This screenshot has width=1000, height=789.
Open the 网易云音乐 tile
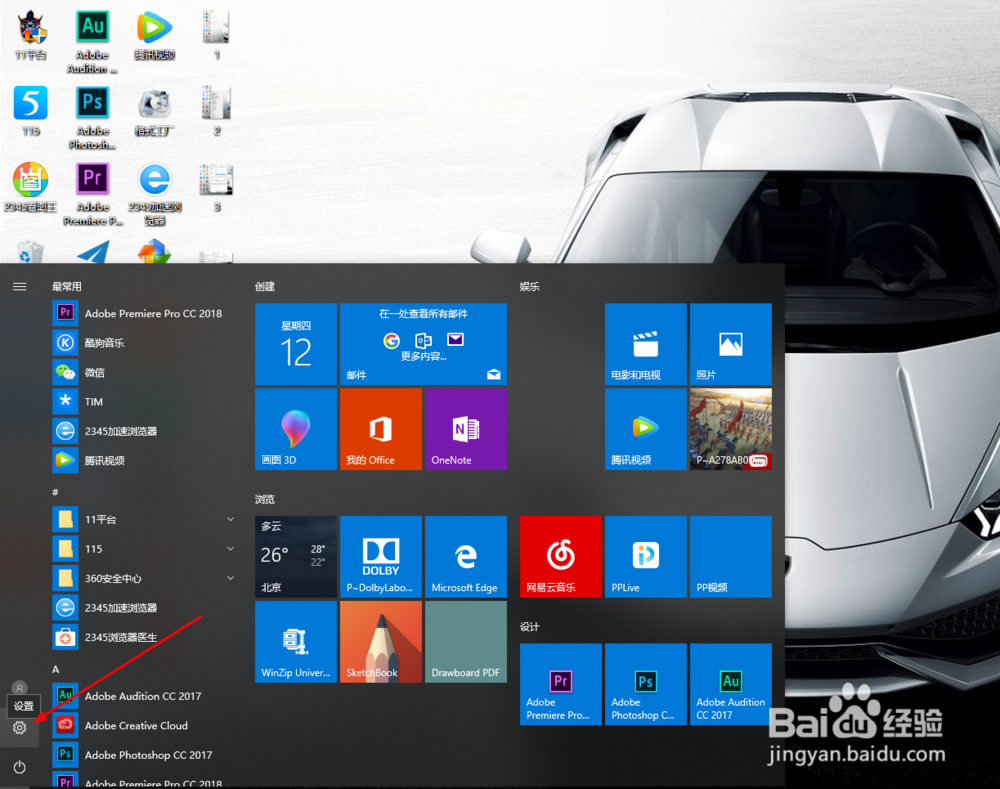tap(561, 557)
